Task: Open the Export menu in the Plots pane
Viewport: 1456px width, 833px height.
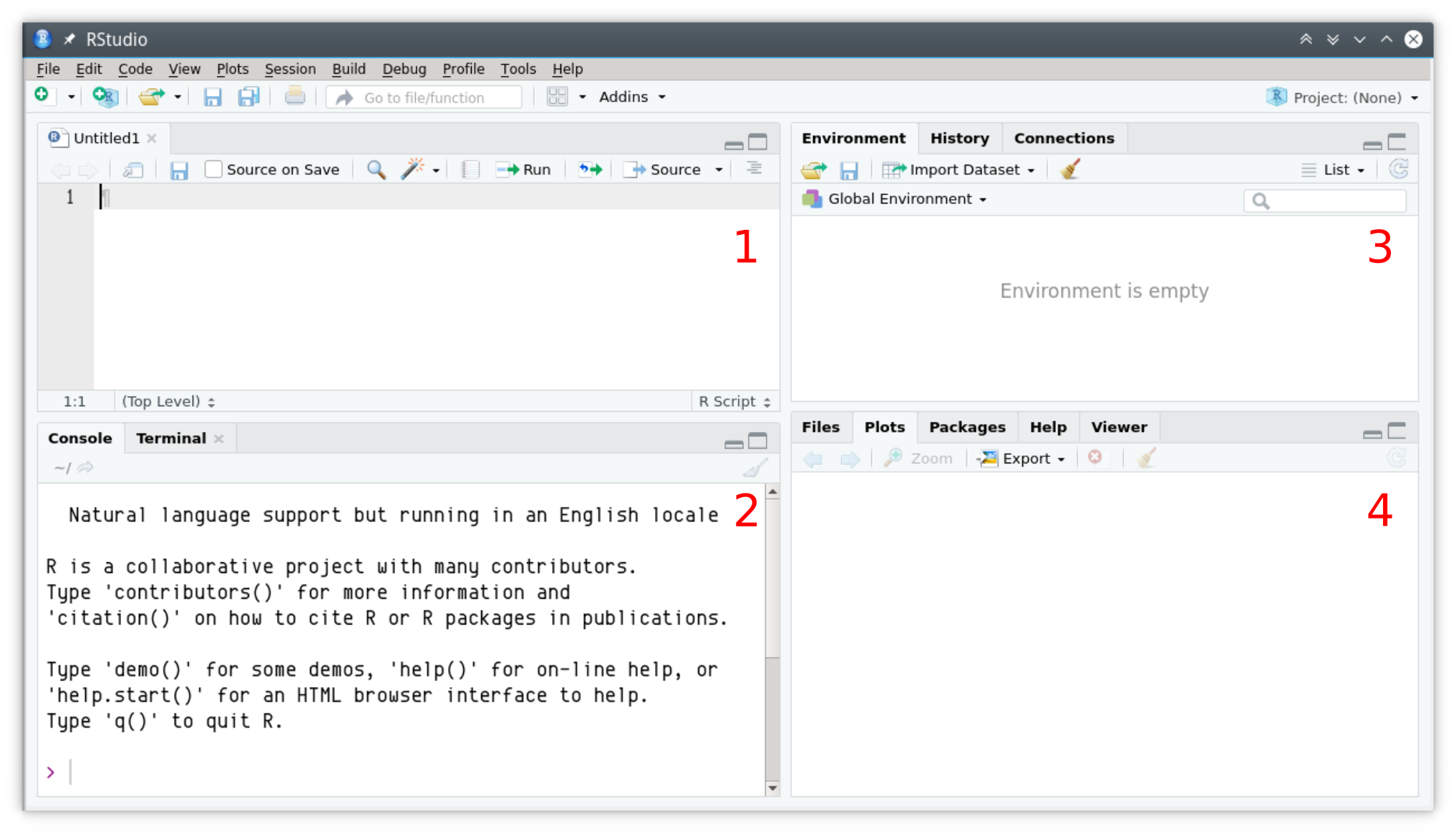Action: coord(1021,458)
